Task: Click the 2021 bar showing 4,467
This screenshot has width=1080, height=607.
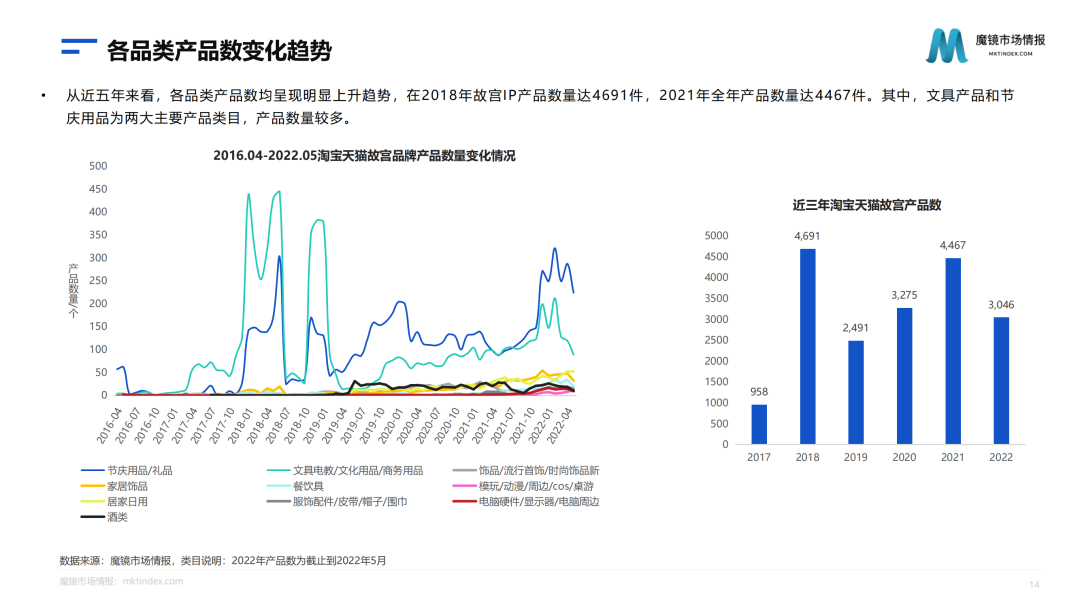Action: (x=951, y=350)
